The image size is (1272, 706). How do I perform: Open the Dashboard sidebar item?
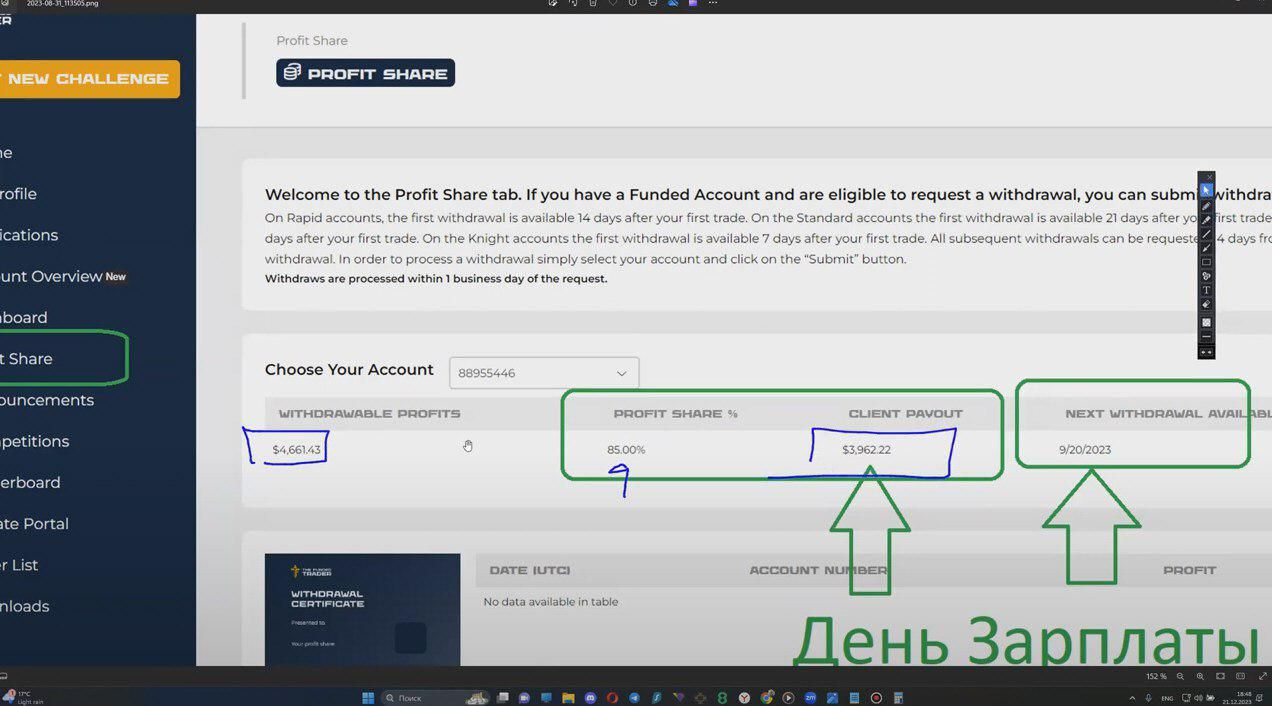(24, 317)
